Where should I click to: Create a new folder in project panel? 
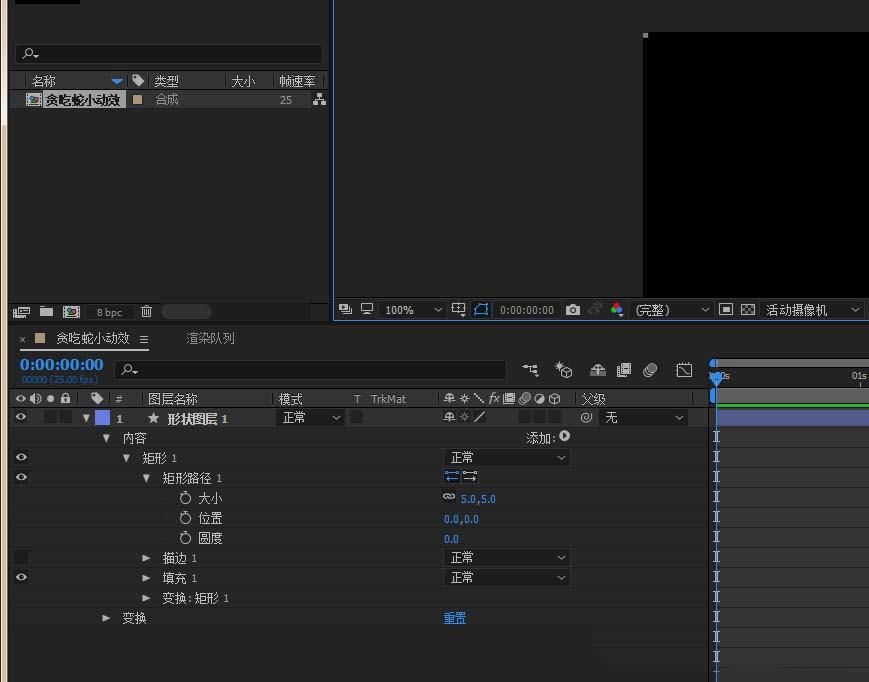click(46, 312)
